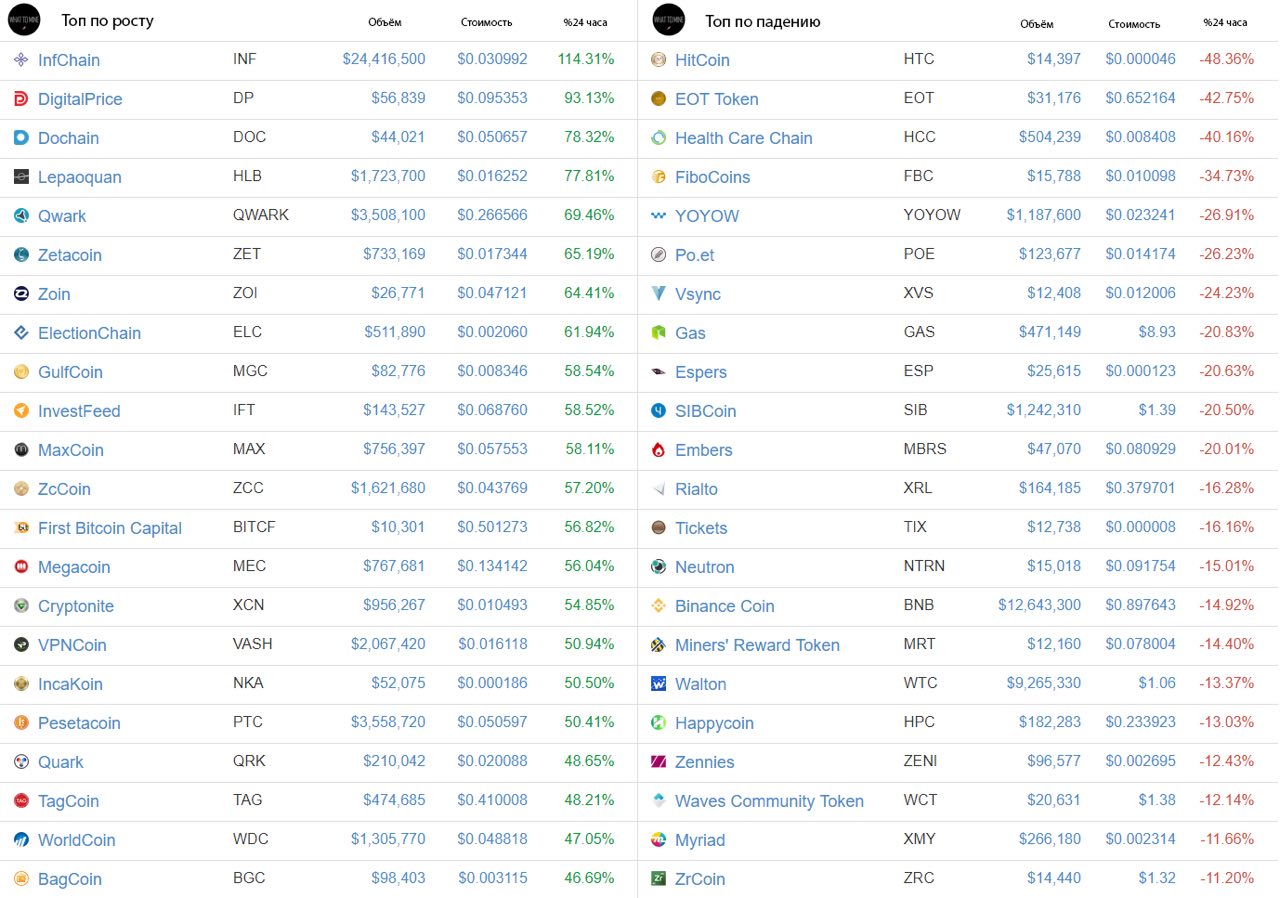Click the YOYOW ticker symbol

click(x=932, y=215)
